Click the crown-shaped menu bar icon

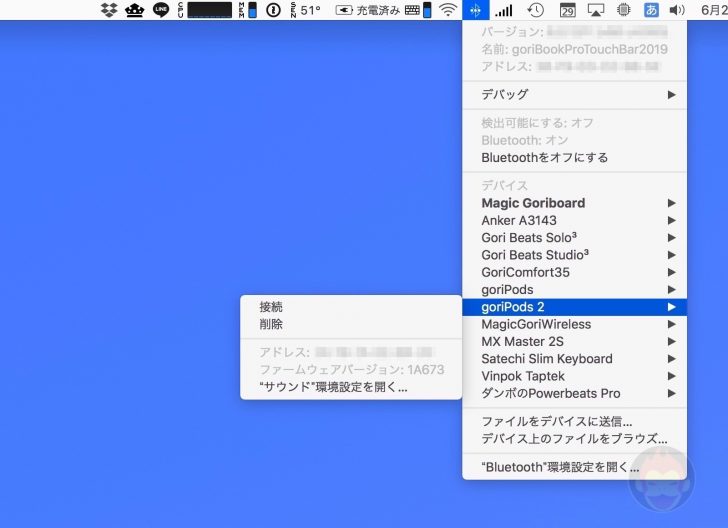pyautogui.click(x=135, y=10)
